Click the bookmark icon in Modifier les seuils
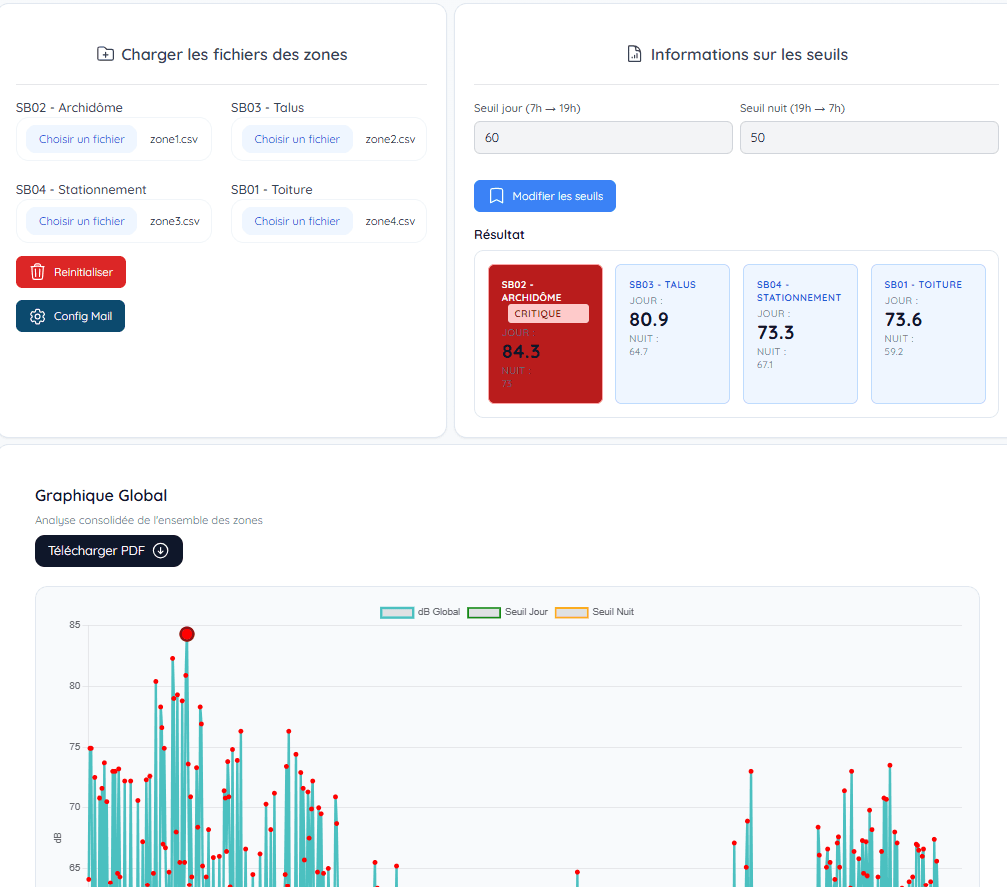This screenshot has height=887, width=1007. click(496, 196)
